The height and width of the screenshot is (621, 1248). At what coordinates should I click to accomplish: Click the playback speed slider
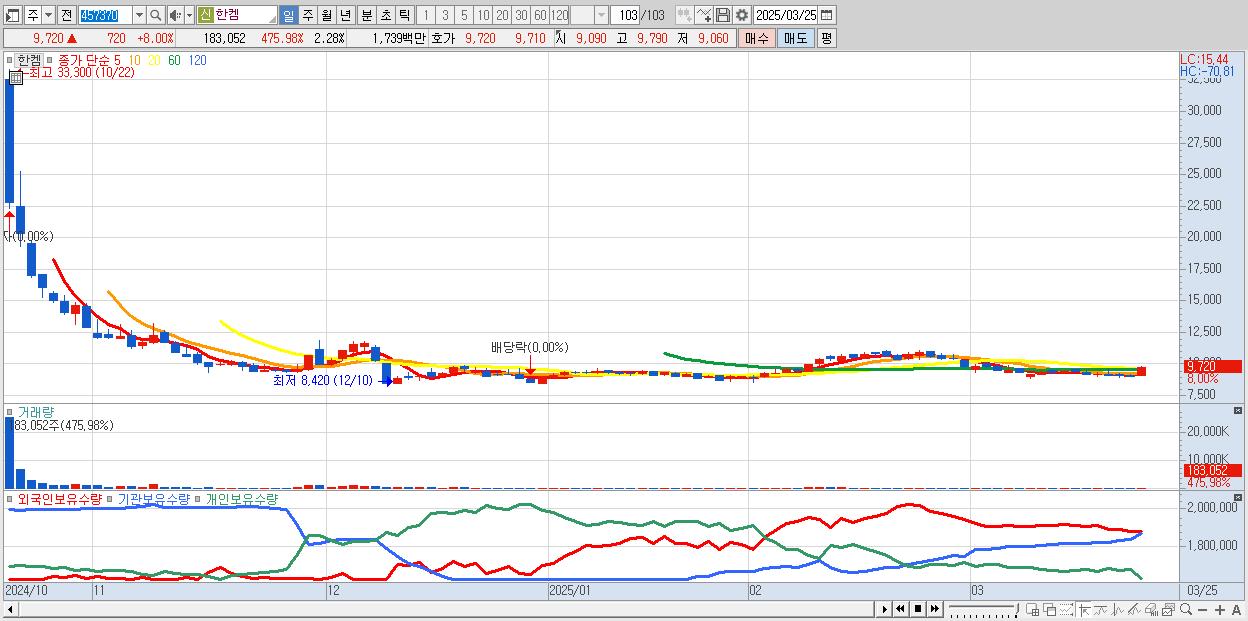983,609
